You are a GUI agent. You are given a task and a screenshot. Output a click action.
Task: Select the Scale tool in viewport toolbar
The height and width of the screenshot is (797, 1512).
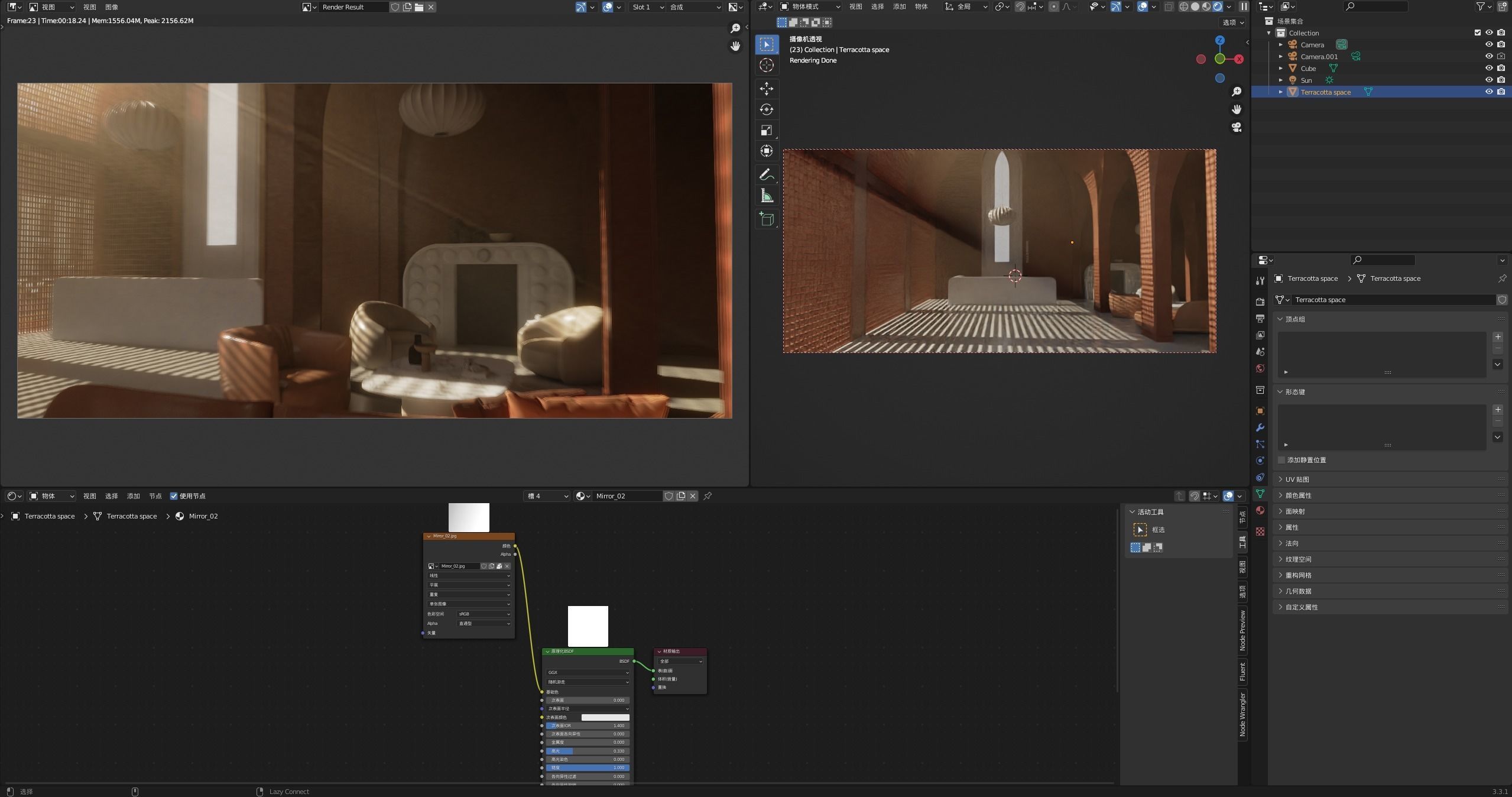(x=767, y=130)
